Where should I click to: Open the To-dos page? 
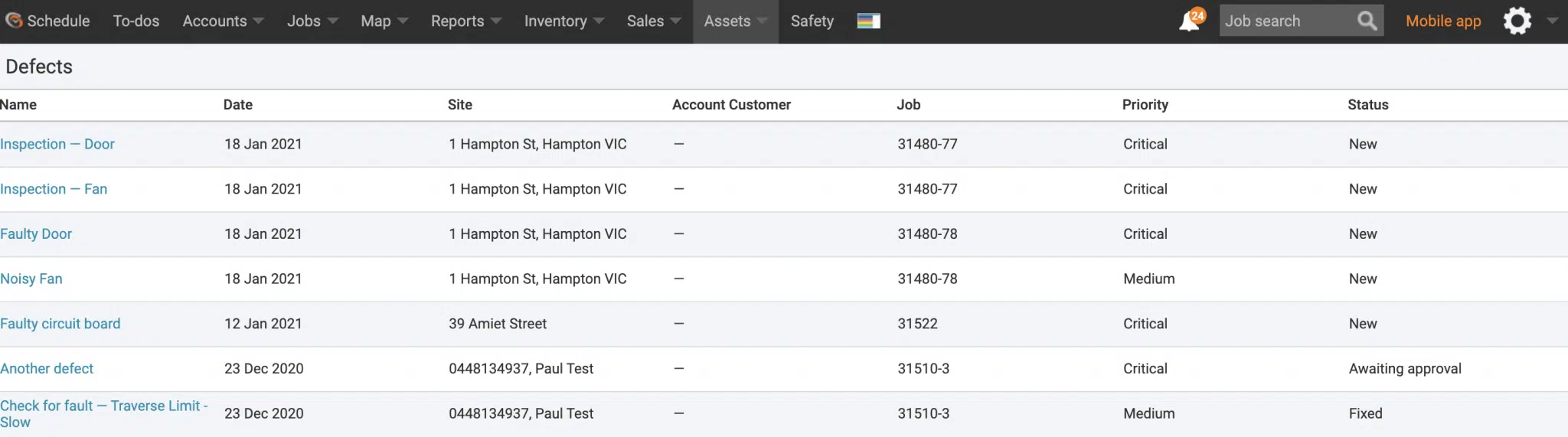[136, 21]
